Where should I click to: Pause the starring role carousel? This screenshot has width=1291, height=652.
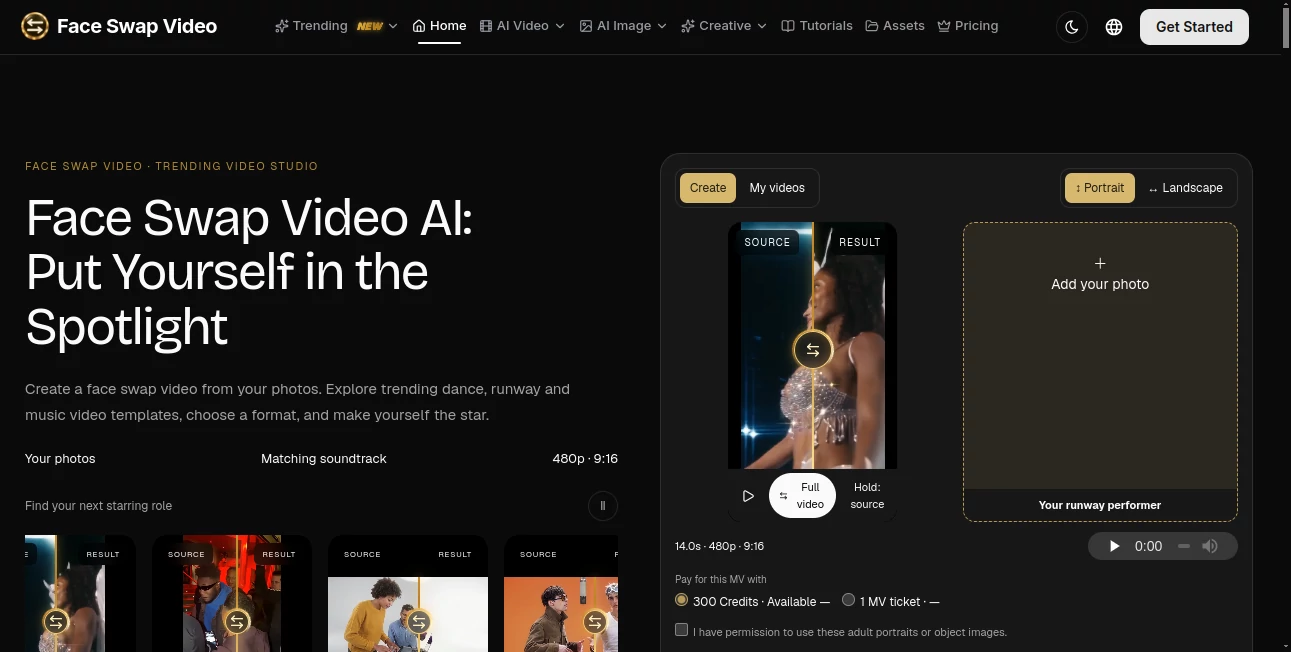[x=603, y=506]
